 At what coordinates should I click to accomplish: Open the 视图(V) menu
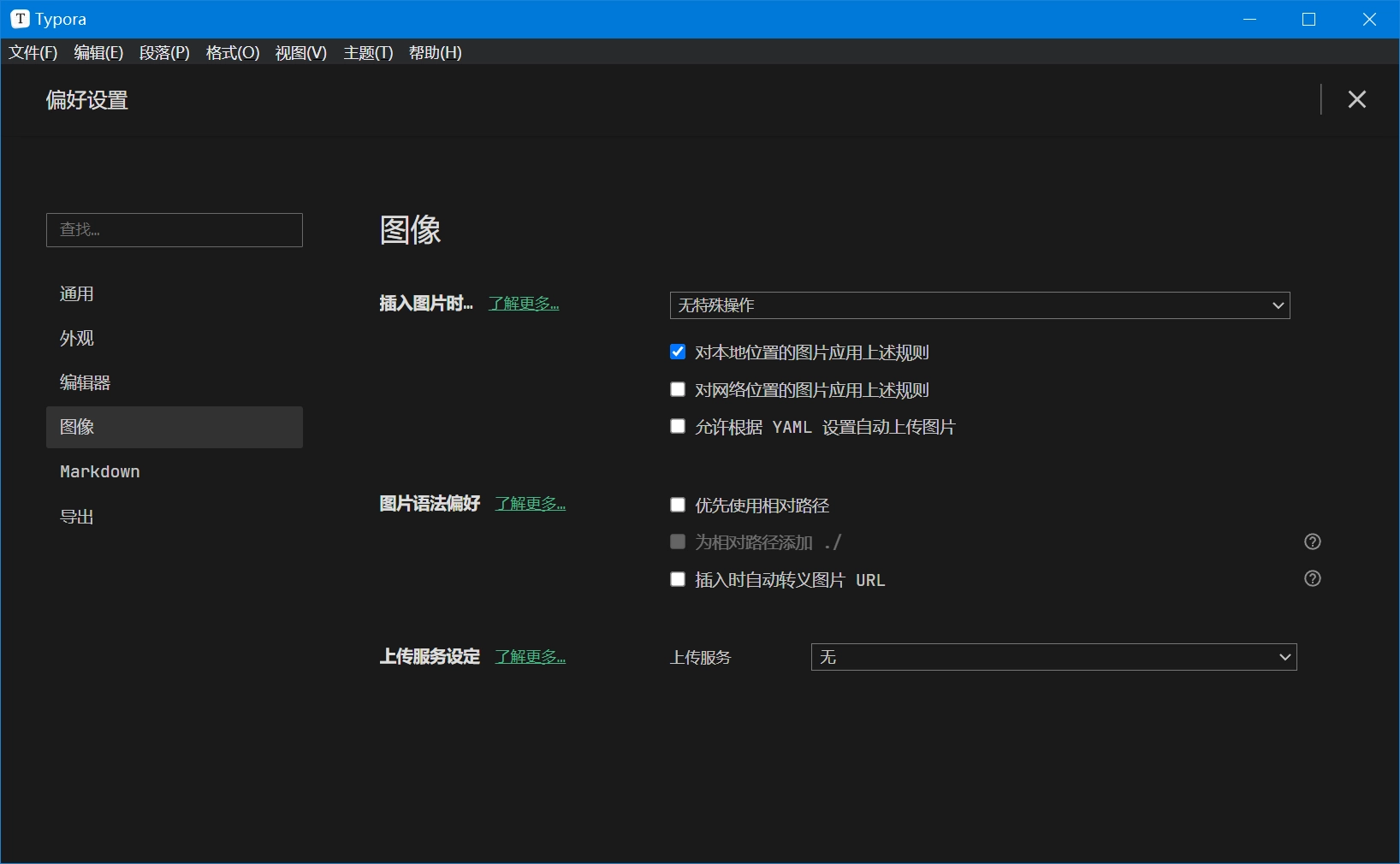click(x=301, y=52)
